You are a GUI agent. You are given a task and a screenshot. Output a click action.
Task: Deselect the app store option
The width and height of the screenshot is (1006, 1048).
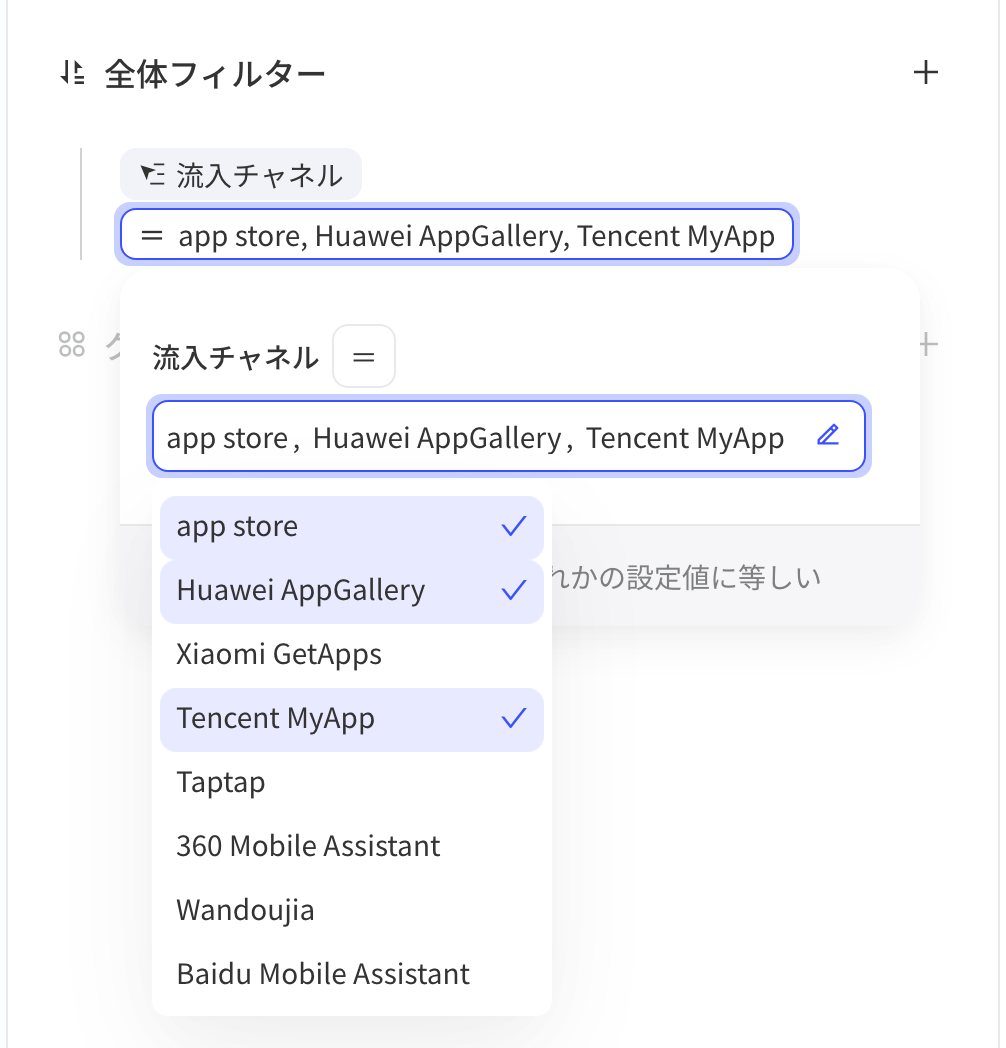(352, 527)
